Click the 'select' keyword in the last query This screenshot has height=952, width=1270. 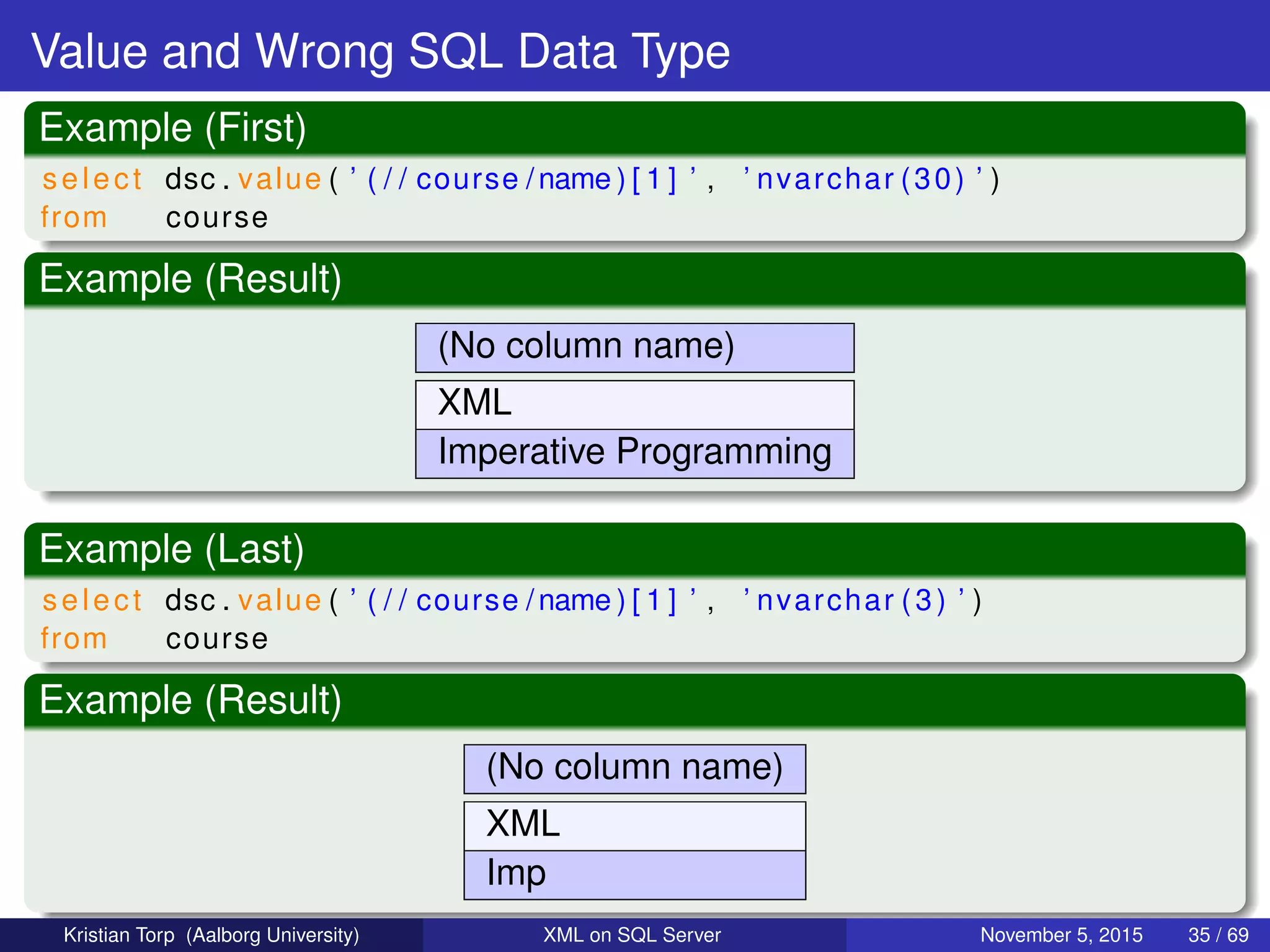pos(92,601)
